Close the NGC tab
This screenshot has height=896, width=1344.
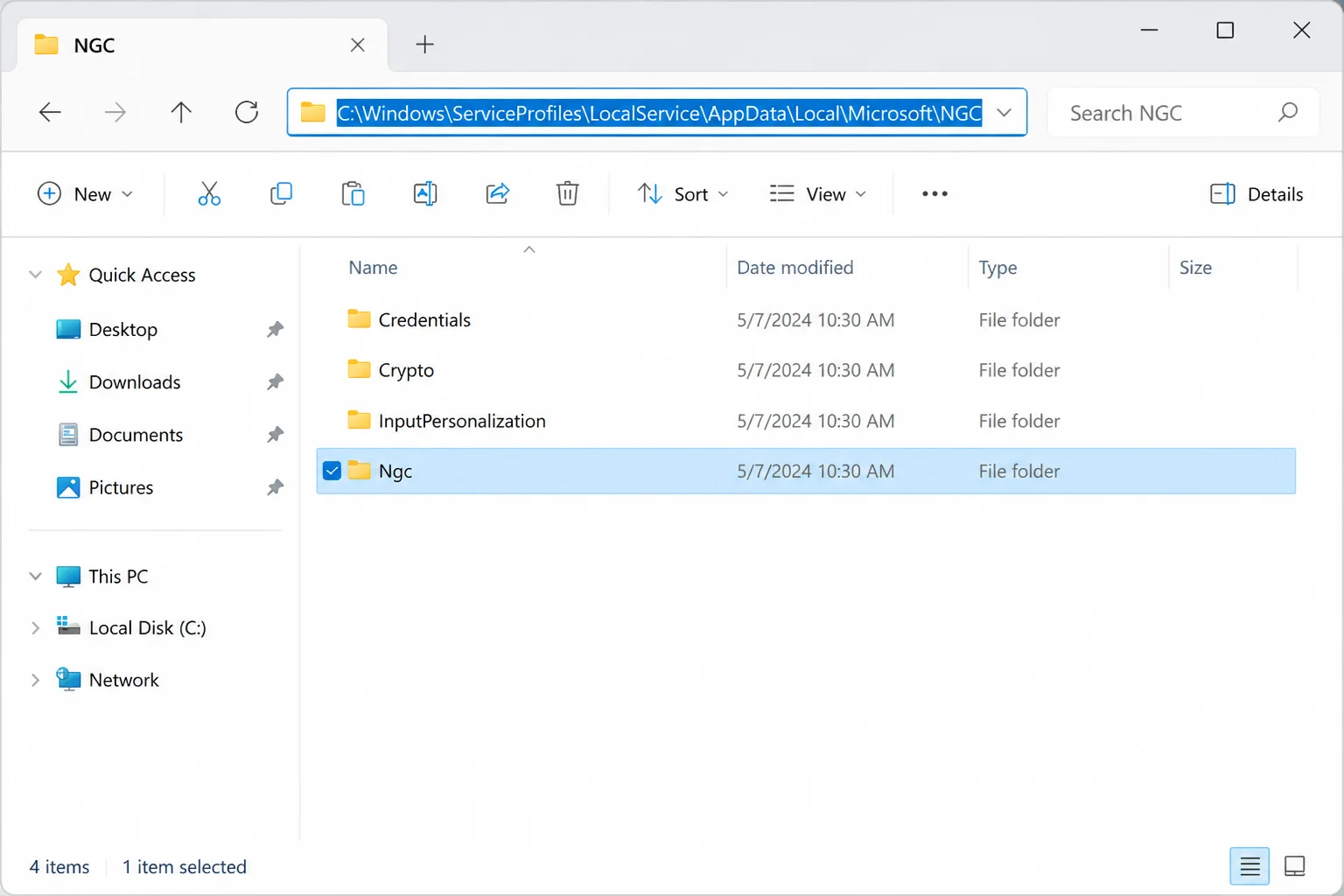click(x=357, y=45)
